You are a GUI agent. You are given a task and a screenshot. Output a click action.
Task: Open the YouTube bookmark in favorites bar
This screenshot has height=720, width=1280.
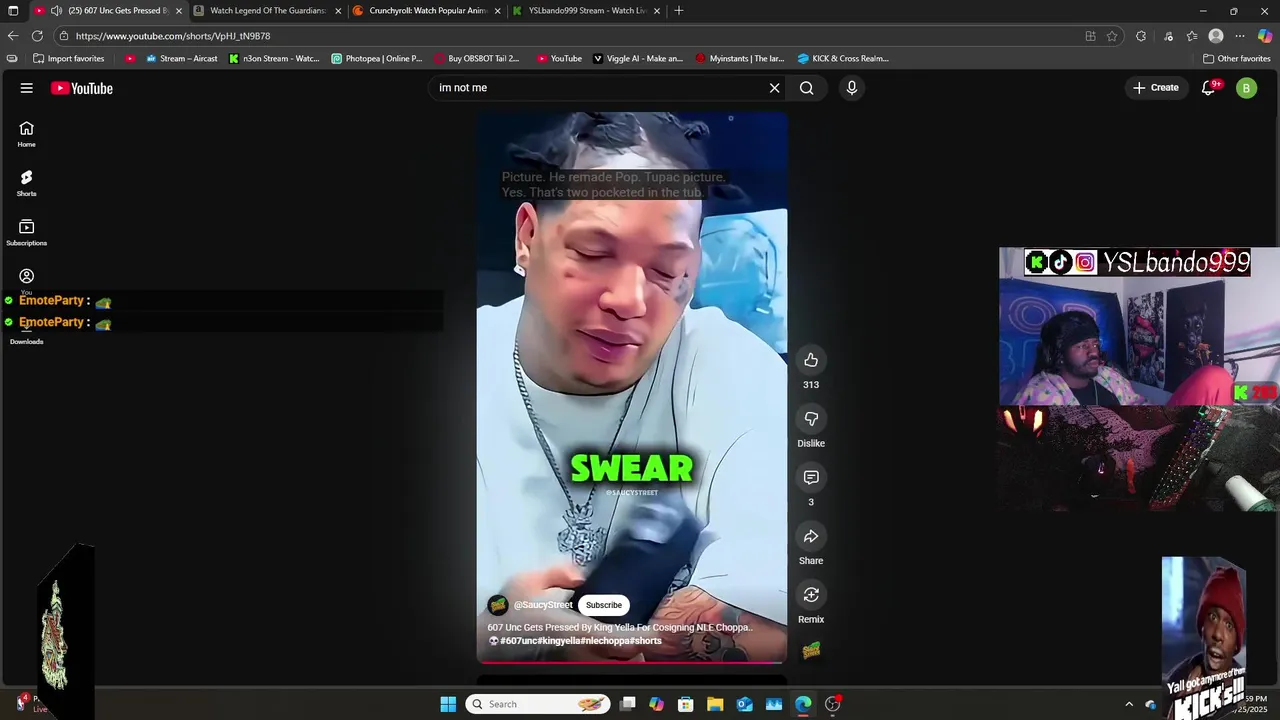559,59
